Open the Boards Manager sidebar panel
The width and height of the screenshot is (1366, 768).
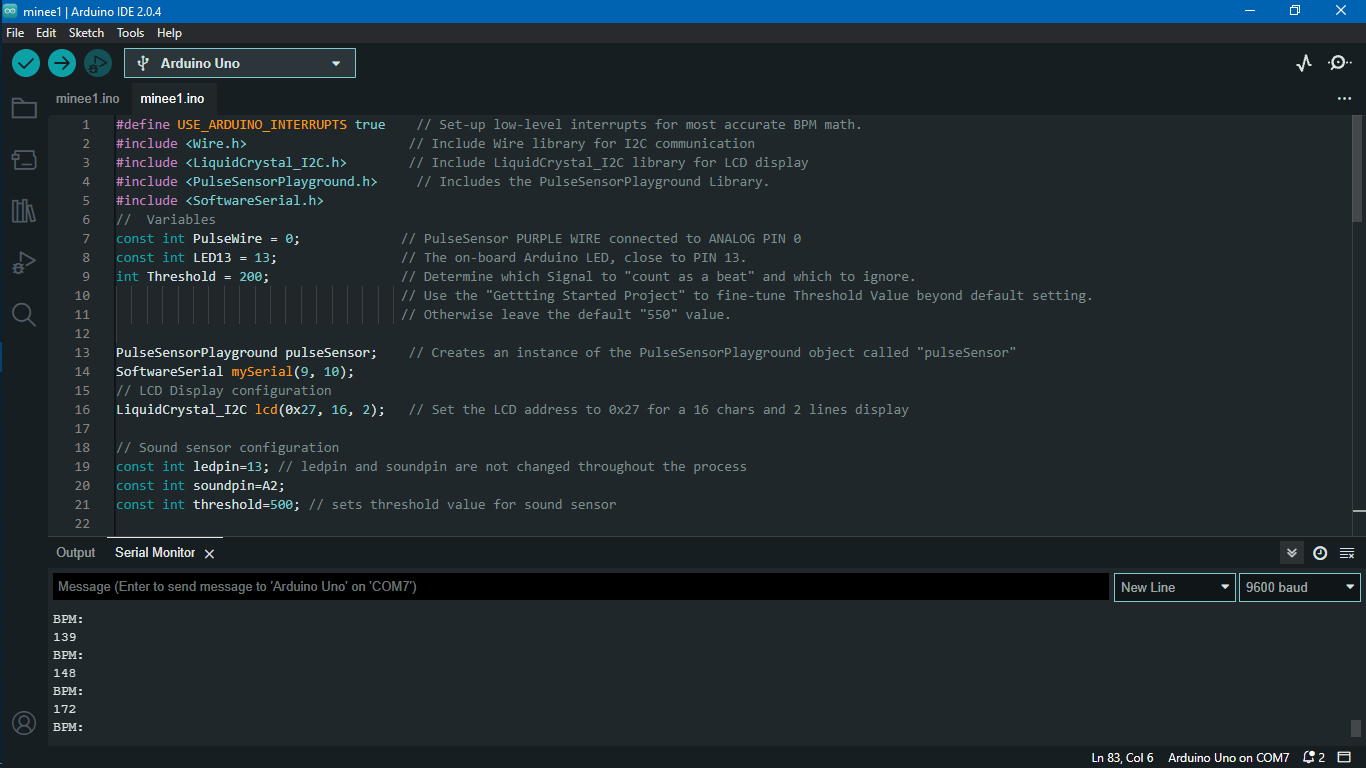click(24, 160)
